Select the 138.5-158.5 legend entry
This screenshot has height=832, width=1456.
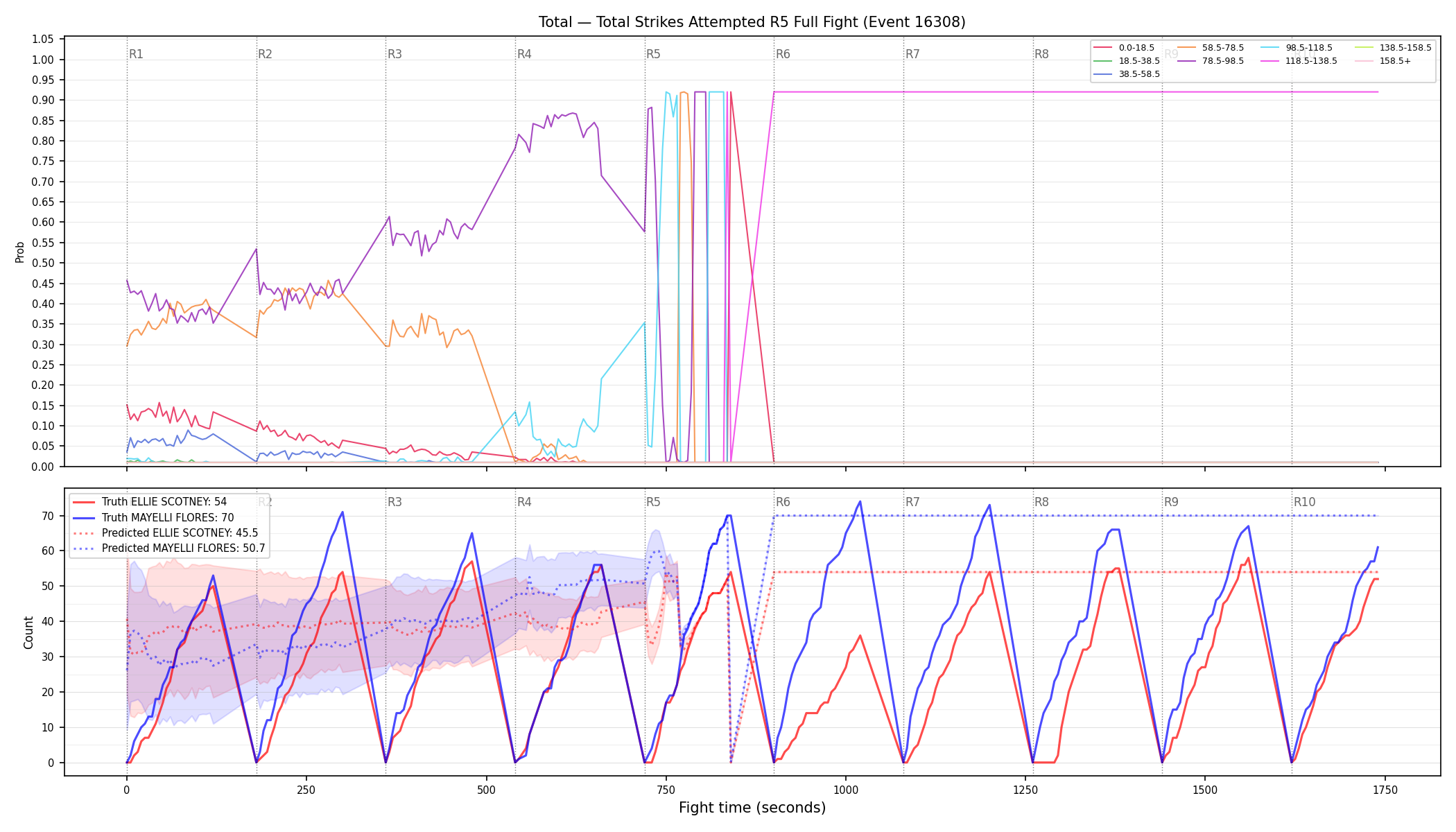[x=1393, y=48]
